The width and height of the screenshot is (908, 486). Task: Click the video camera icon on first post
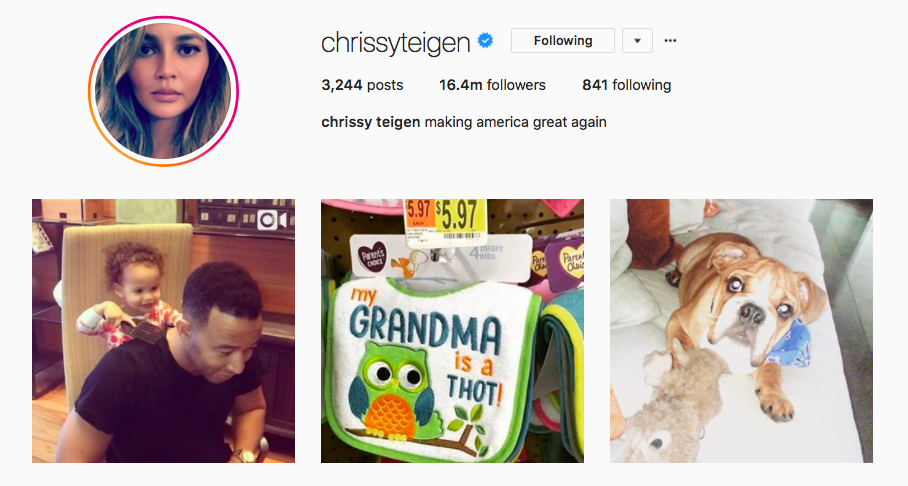(x=272, y=220)
